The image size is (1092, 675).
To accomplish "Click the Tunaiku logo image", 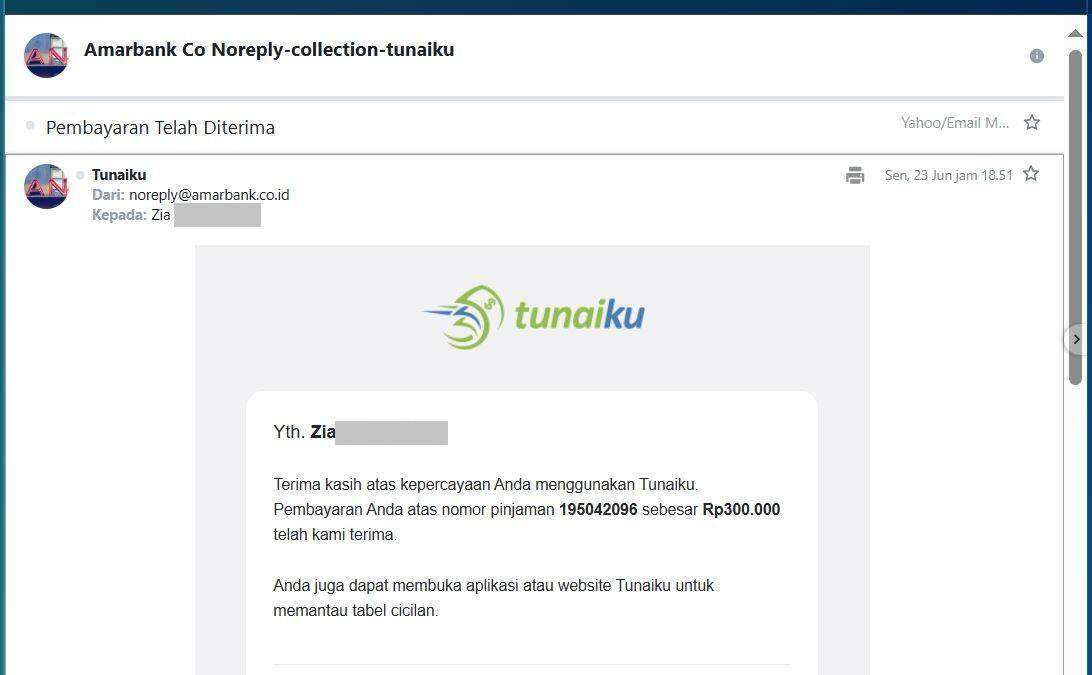I will tap(533, 317).
